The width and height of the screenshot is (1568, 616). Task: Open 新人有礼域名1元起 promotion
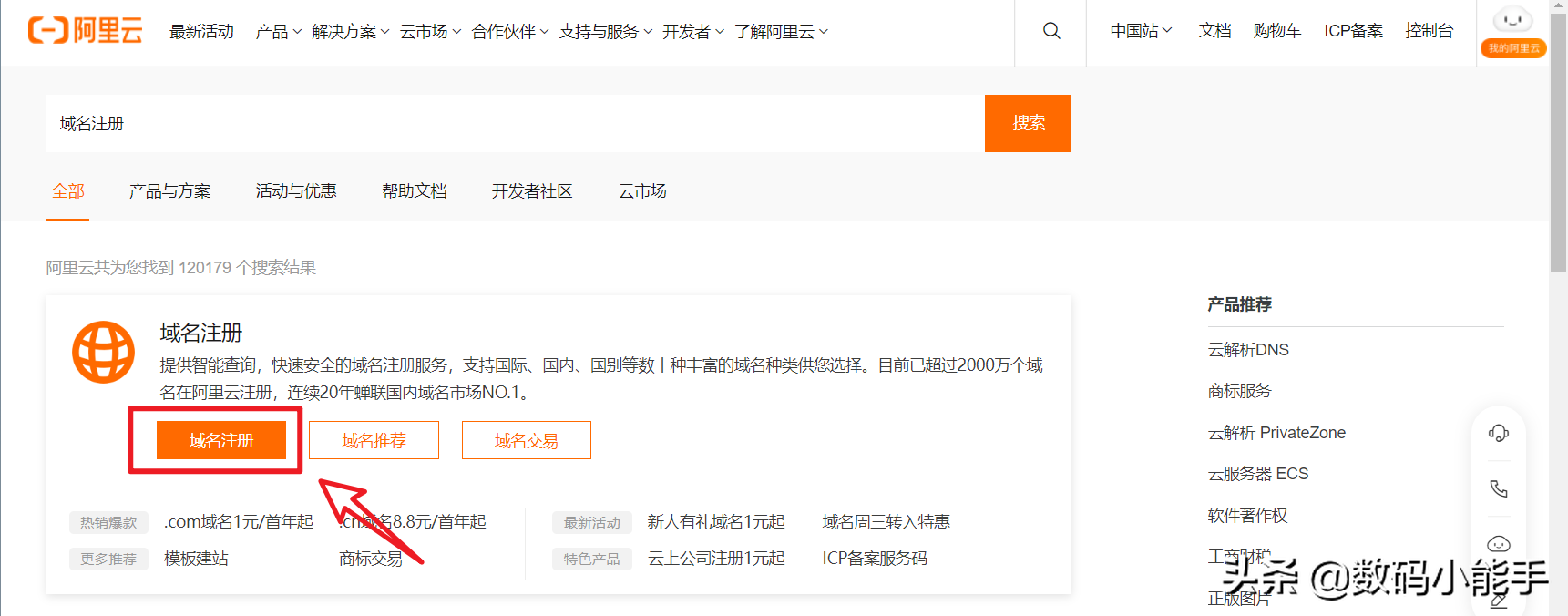[716, 522]
